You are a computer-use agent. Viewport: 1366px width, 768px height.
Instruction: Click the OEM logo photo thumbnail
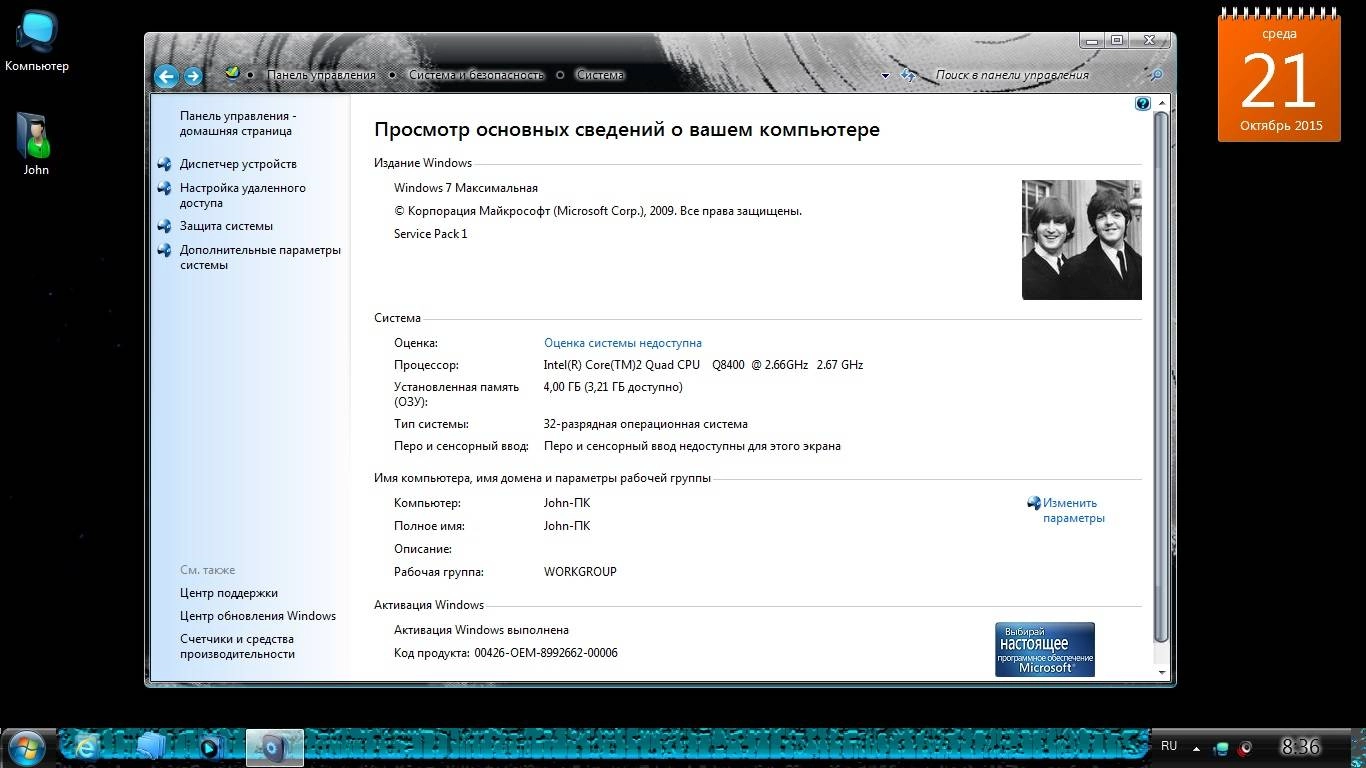click(1082, 240)
